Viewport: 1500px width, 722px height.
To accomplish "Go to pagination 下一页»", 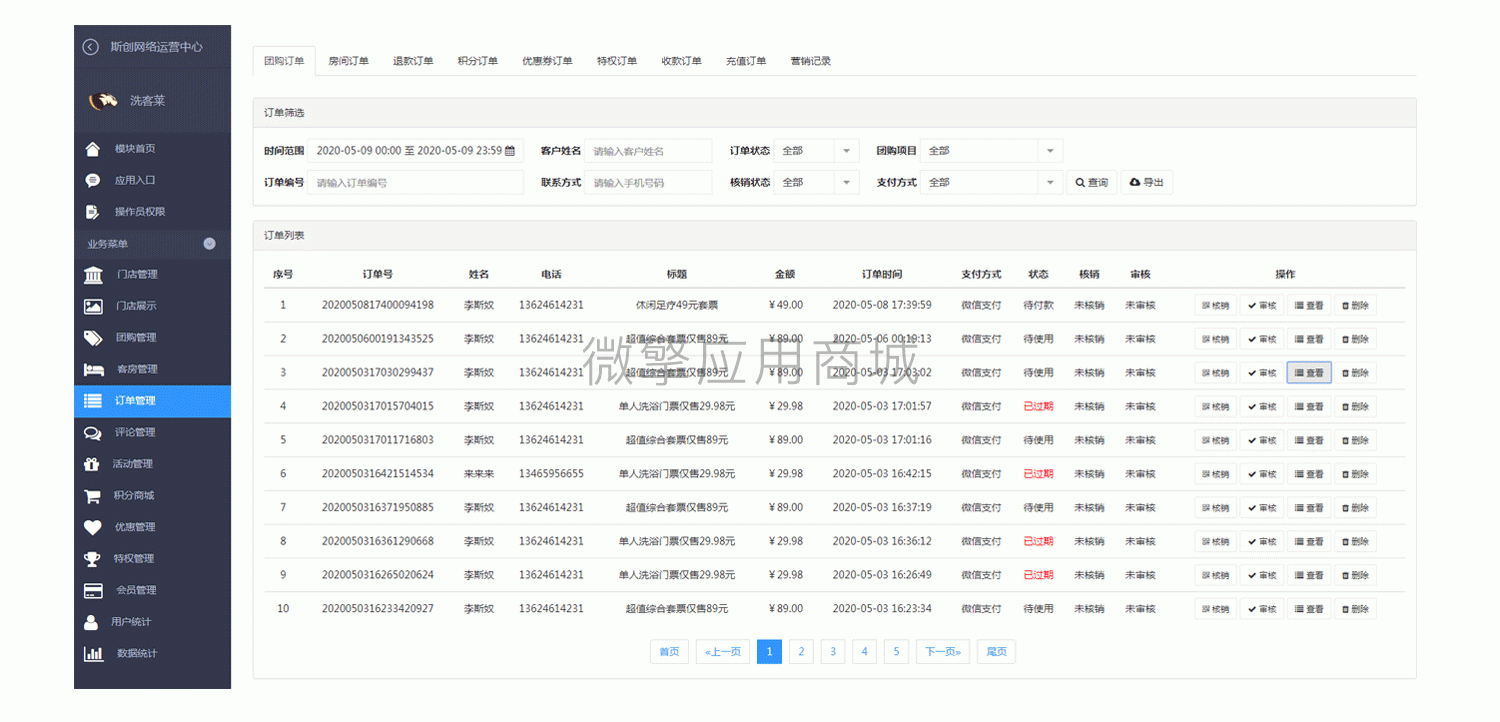I will pos(943,652).
